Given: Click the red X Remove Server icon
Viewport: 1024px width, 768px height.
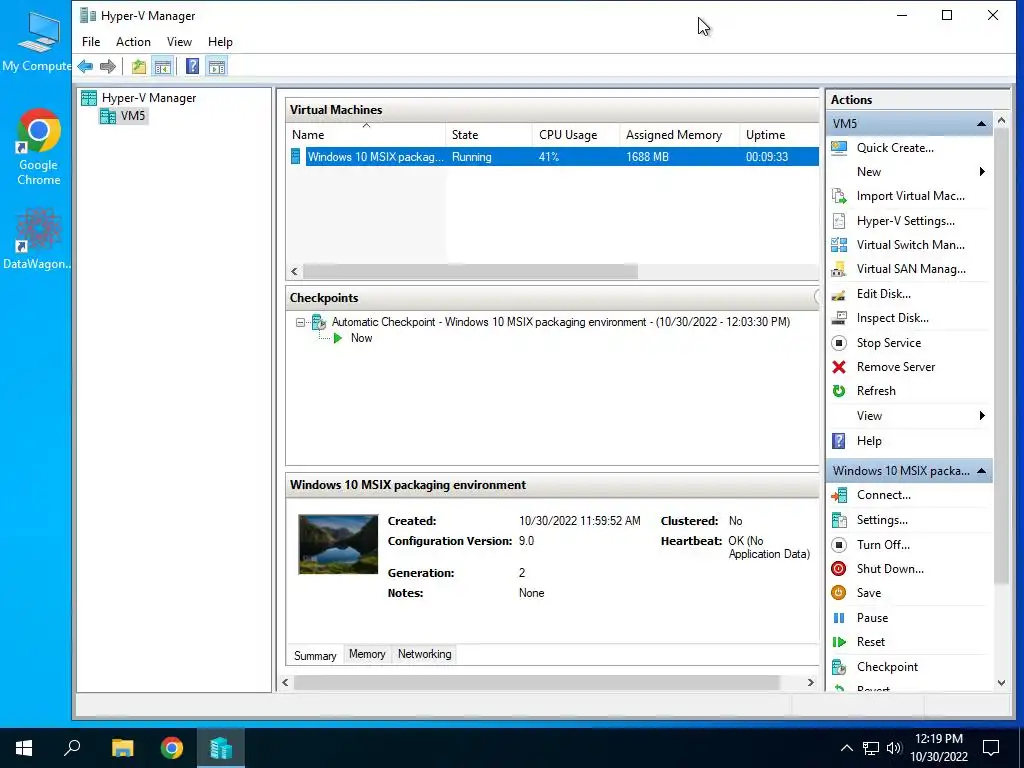Looking at the screenshot, I should pyautogui.click(x=839, y=367).
